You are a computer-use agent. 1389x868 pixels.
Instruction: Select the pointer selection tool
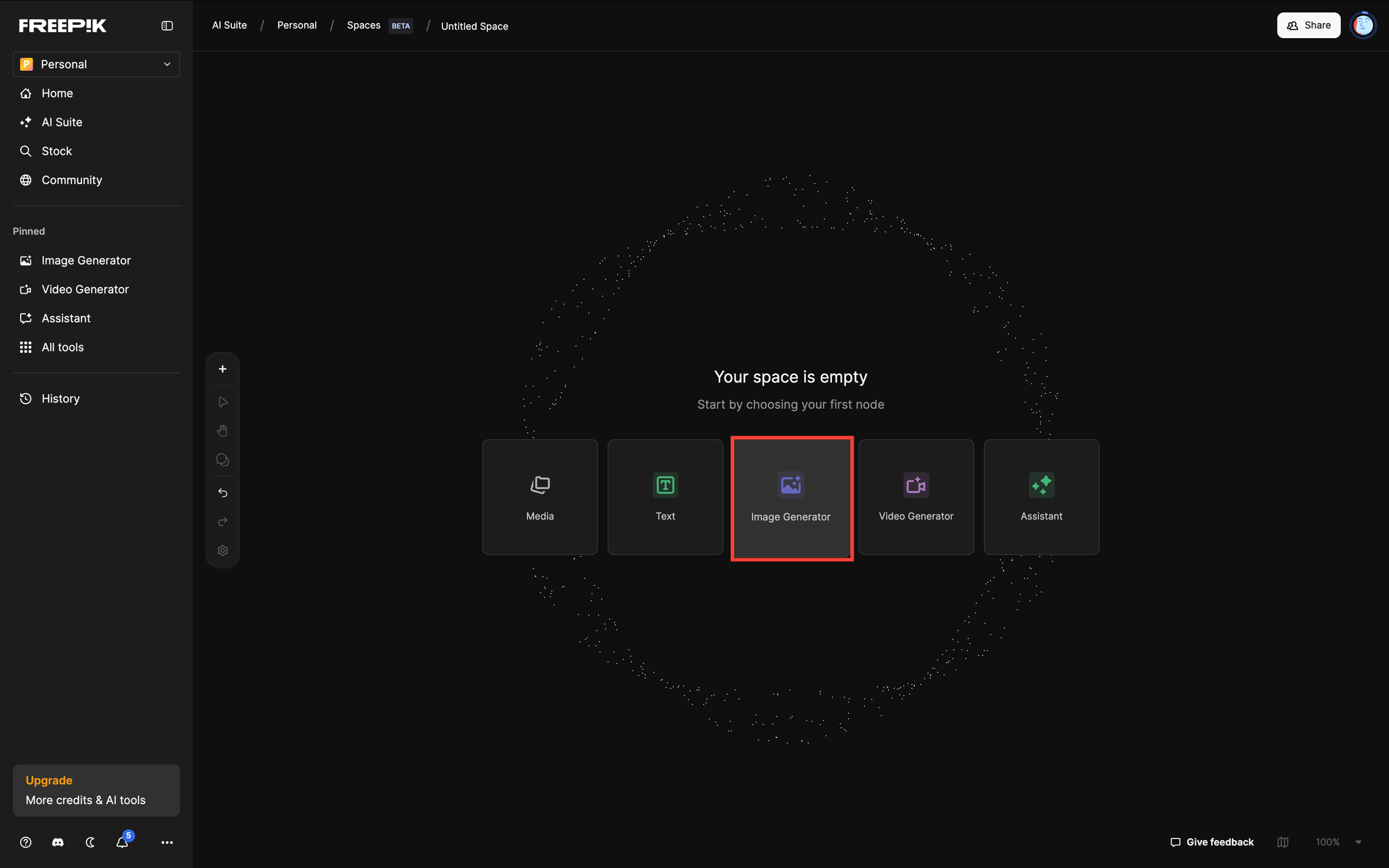point(222,402)
